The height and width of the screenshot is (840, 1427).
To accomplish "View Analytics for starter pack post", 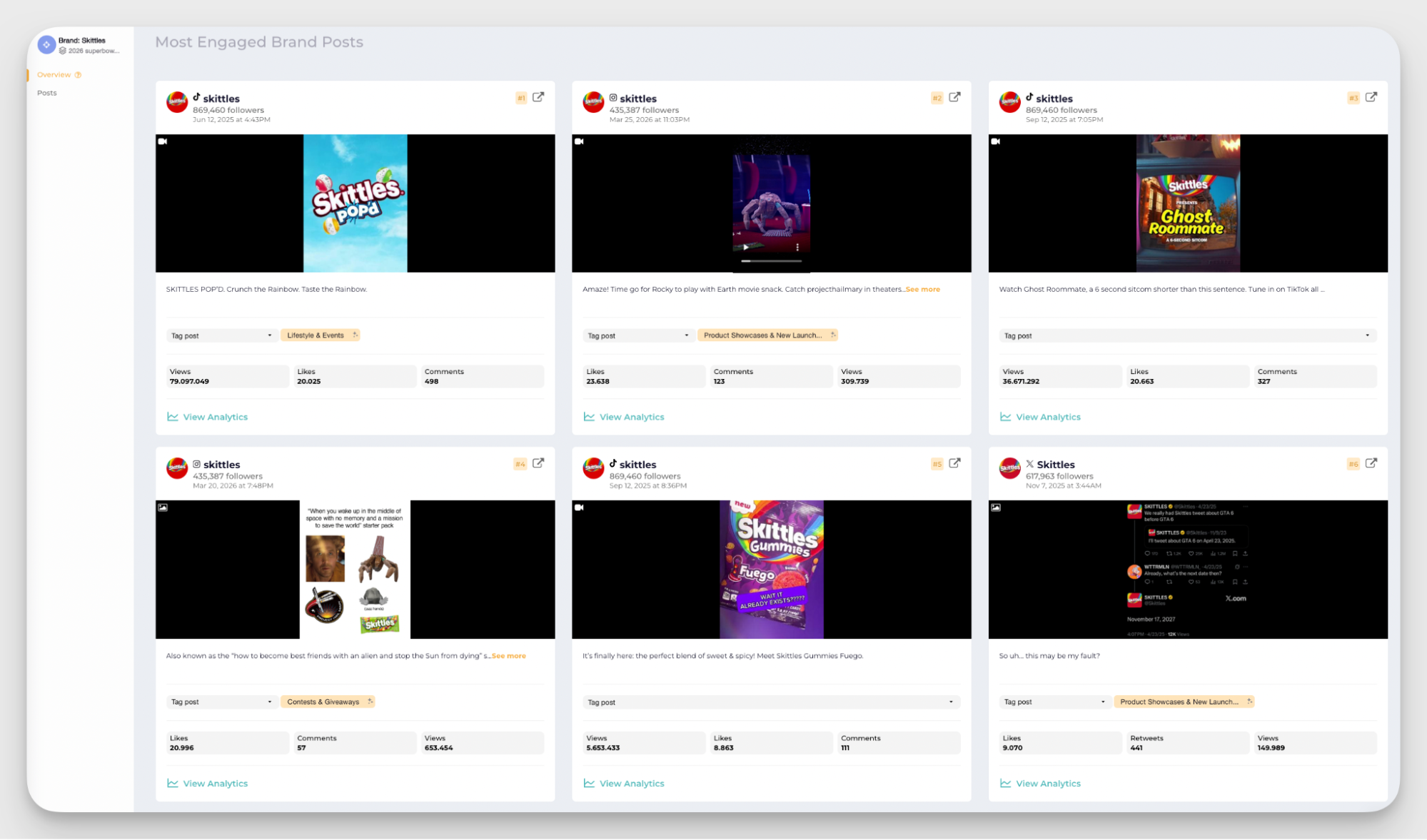I will tap(208, 784).
